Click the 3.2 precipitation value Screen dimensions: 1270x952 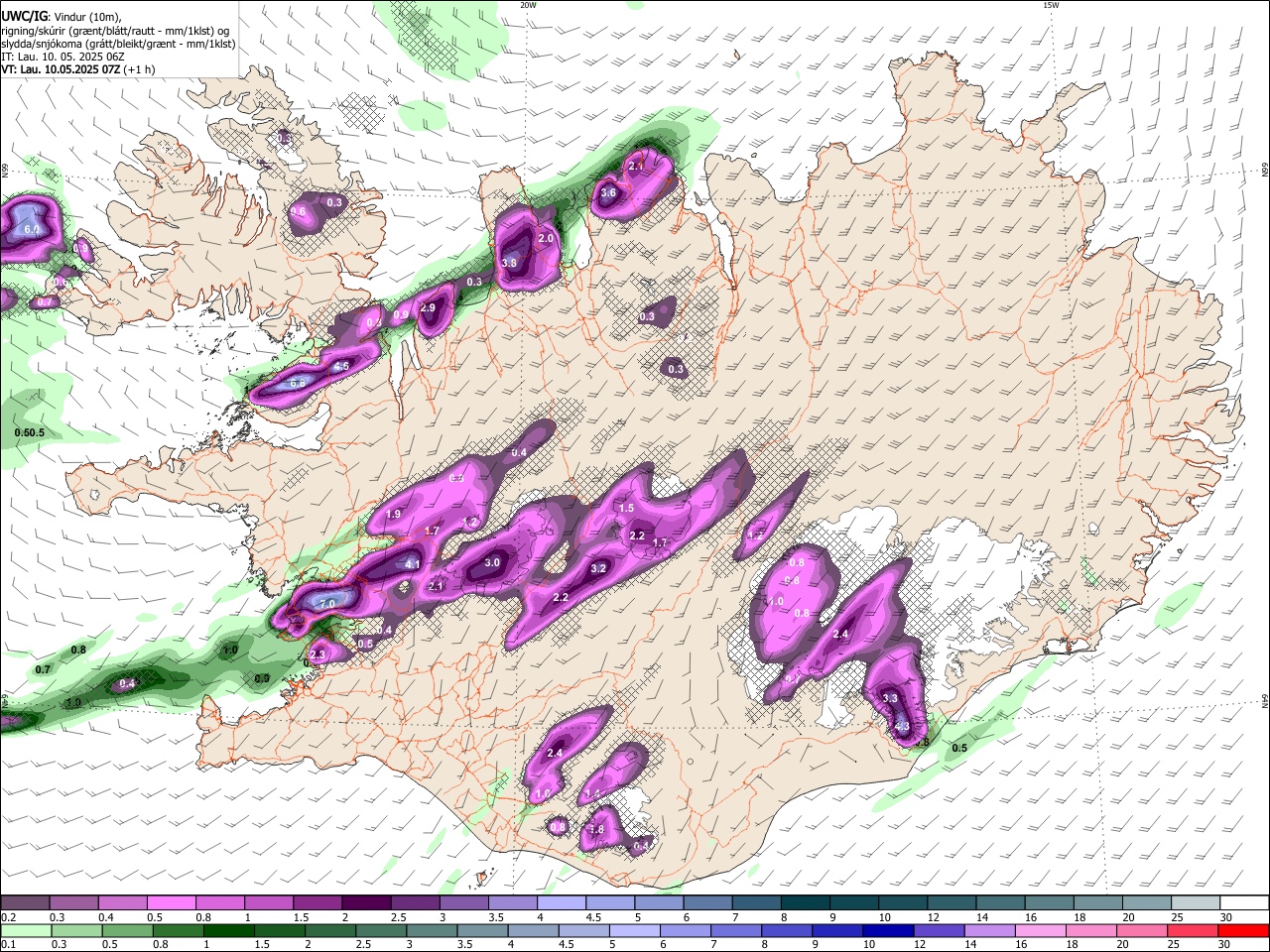tap(598, 568)
